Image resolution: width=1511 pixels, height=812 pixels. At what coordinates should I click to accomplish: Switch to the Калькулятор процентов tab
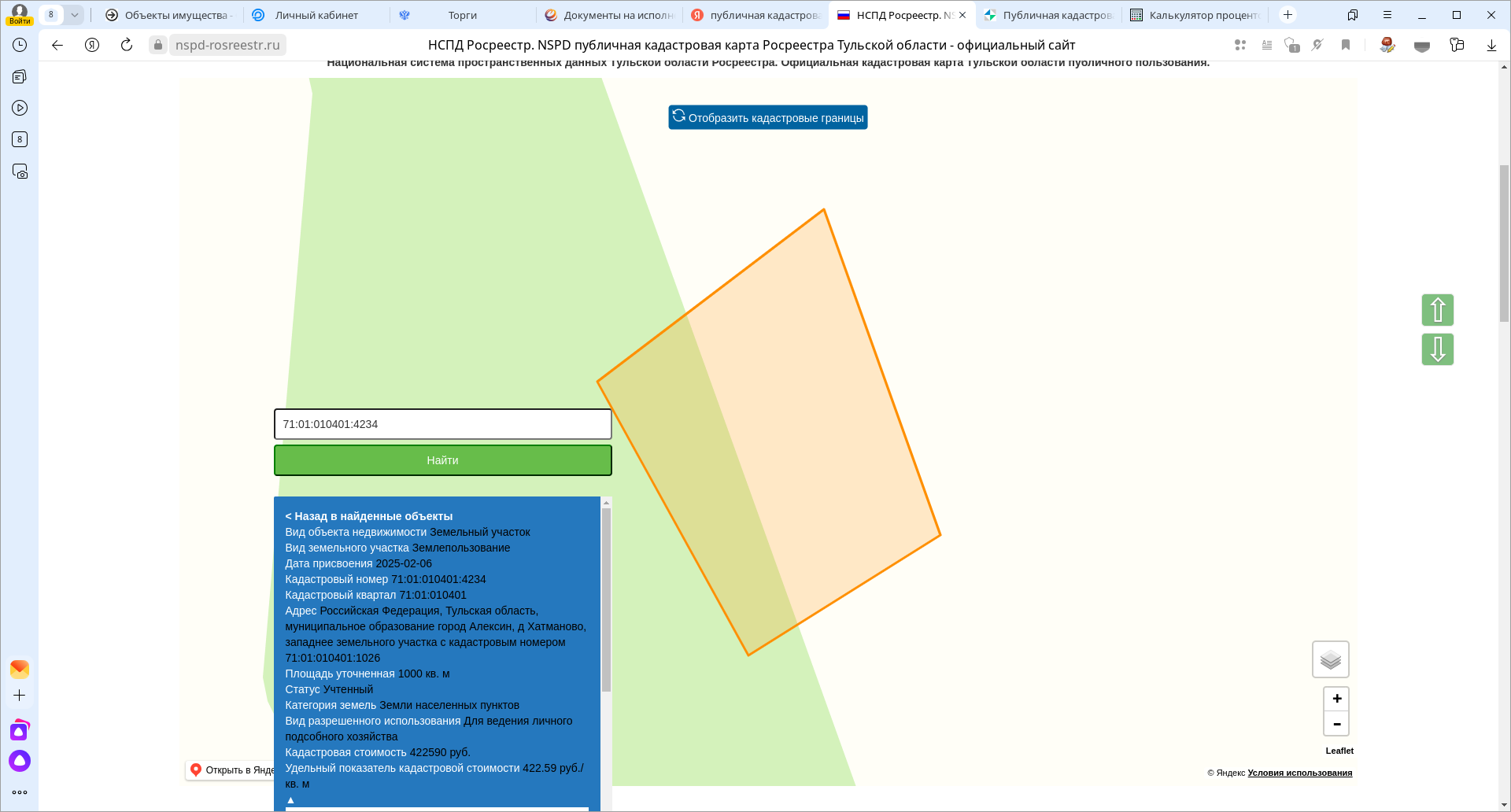(x=1195, y=15)
